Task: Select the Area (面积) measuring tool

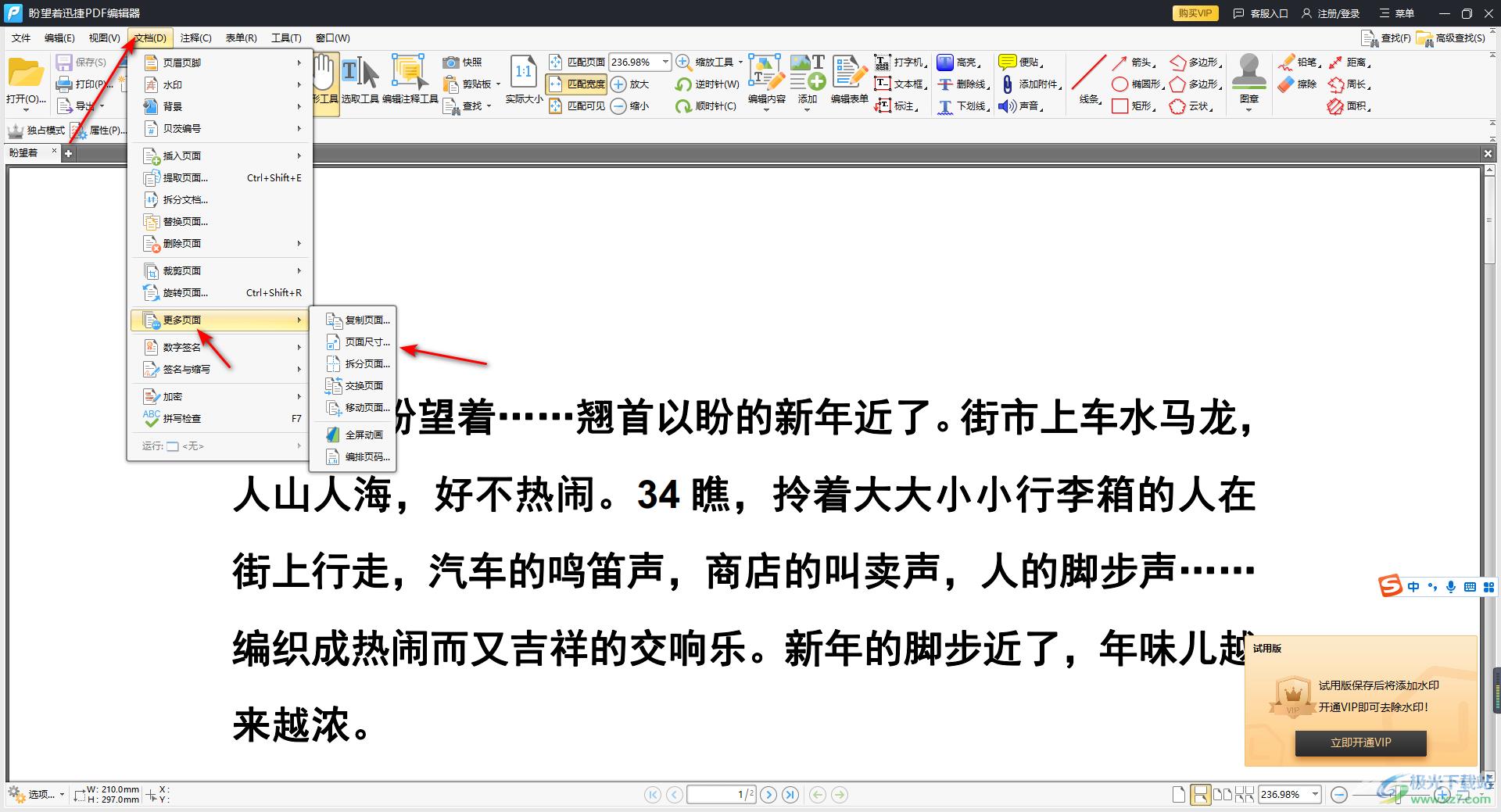Action: (1349, 106)
